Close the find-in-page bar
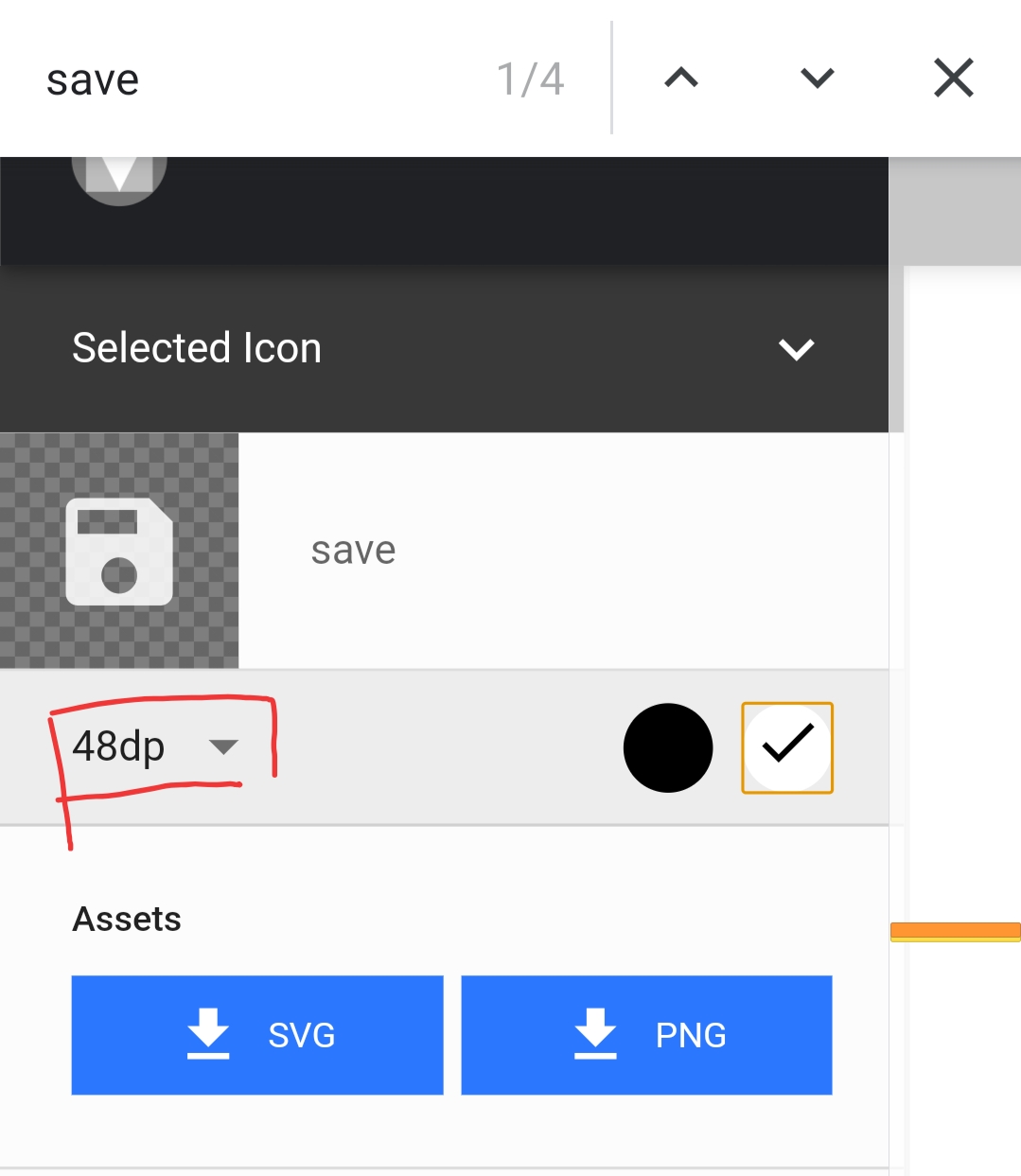 pyautogui.click(x=953, y=79)
